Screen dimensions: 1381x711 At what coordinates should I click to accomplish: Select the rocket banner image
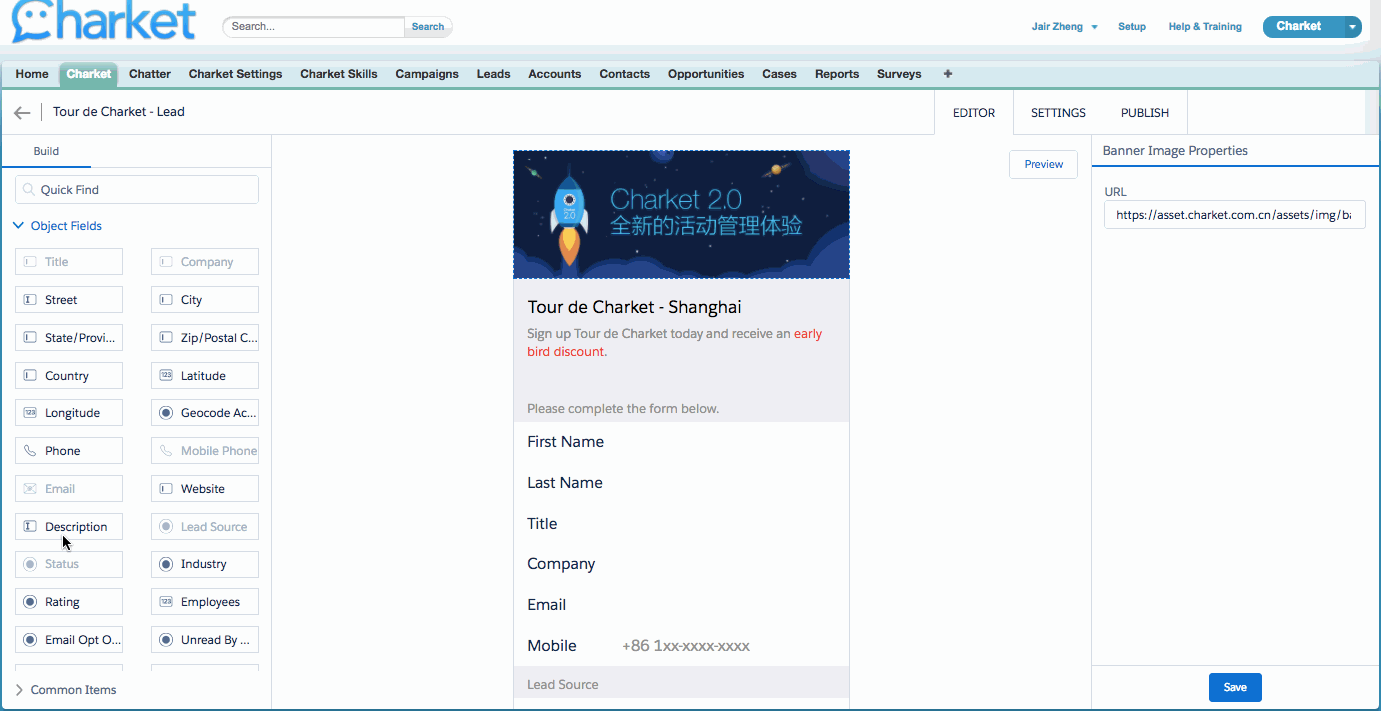click(x=681, y=214)
